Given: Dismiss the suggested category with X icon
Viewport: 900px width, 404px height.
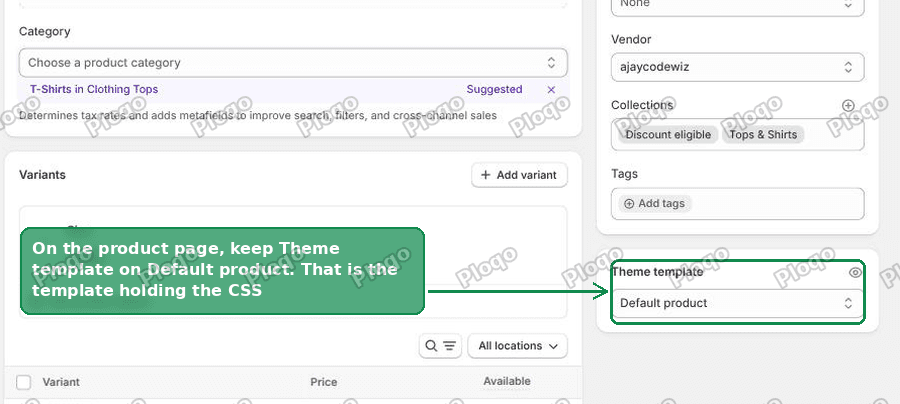Looking at the screenshot, I should click(551, 90).
